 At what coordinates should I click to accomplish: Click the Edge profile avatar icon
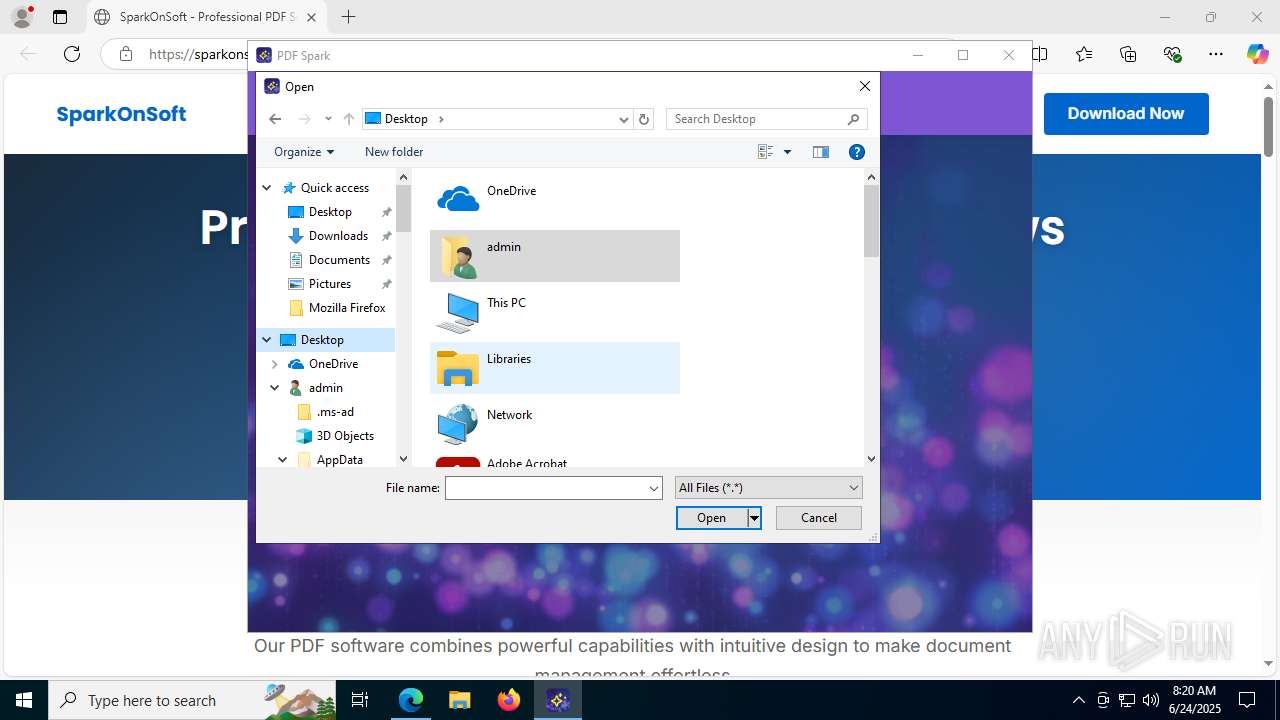[x=22, y=17]
